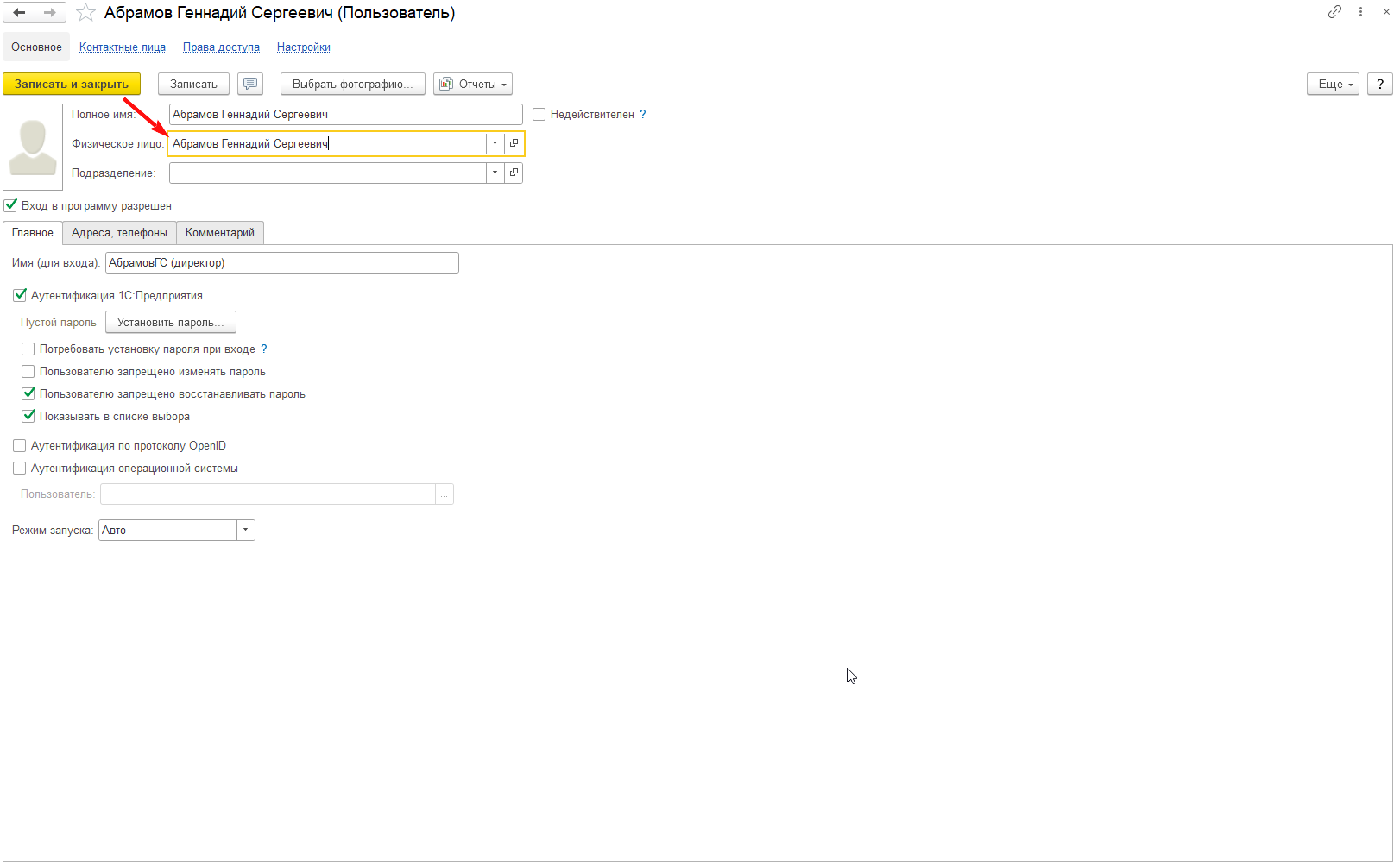Open the Физическое лицо record with its open icon
The height and width of the screenshot is (868, 1400).
coord(514,143)
